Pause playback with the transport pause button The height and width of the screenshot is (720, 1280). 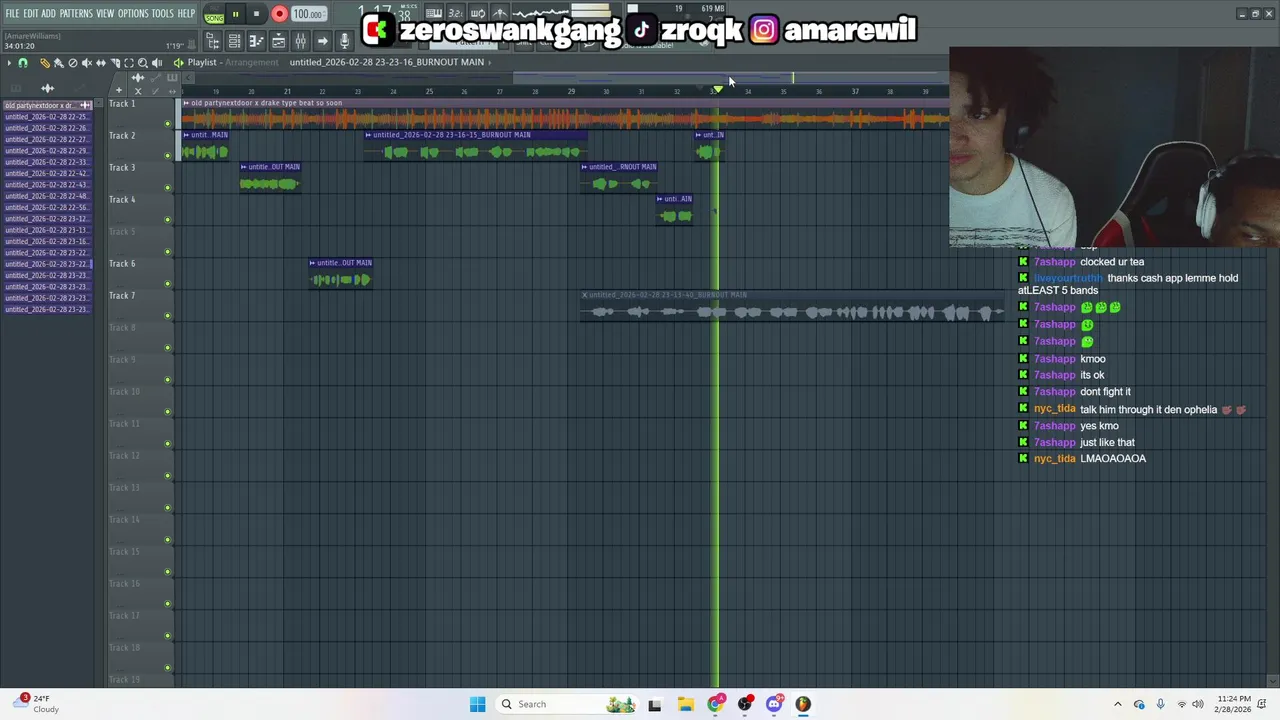[235, 14]
